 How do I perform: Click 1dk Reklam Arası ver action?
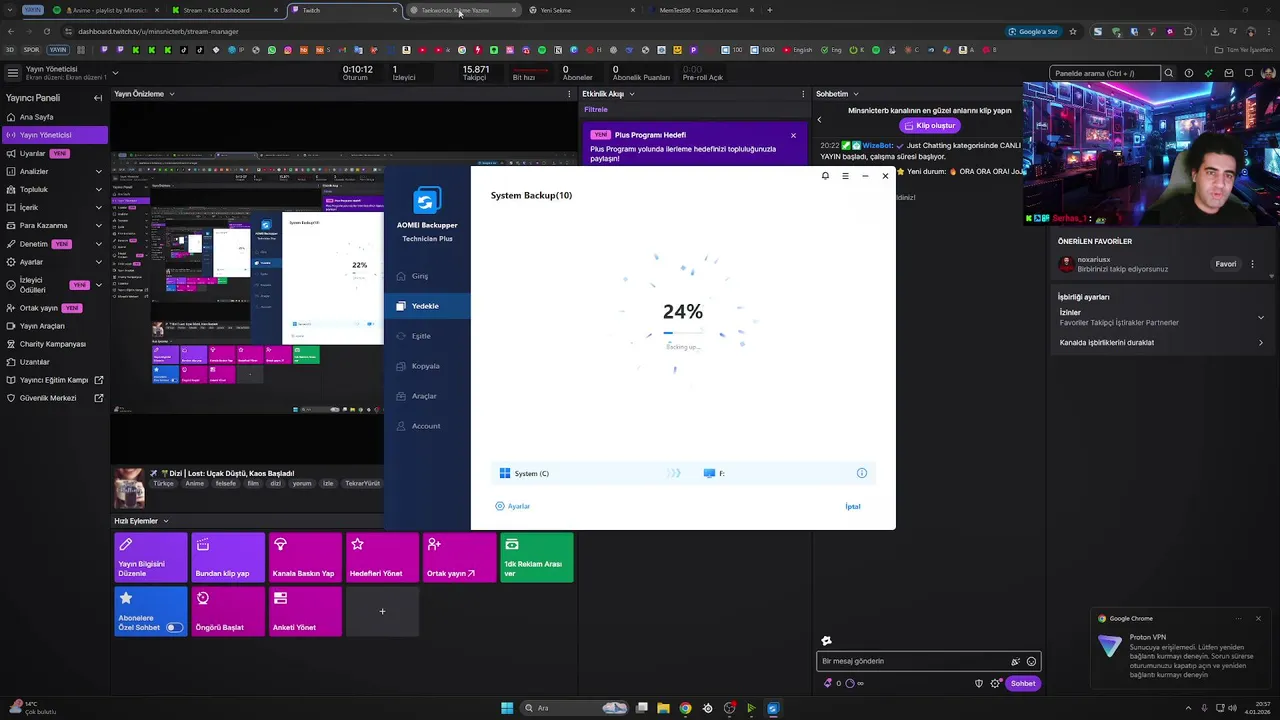[537, 558]
